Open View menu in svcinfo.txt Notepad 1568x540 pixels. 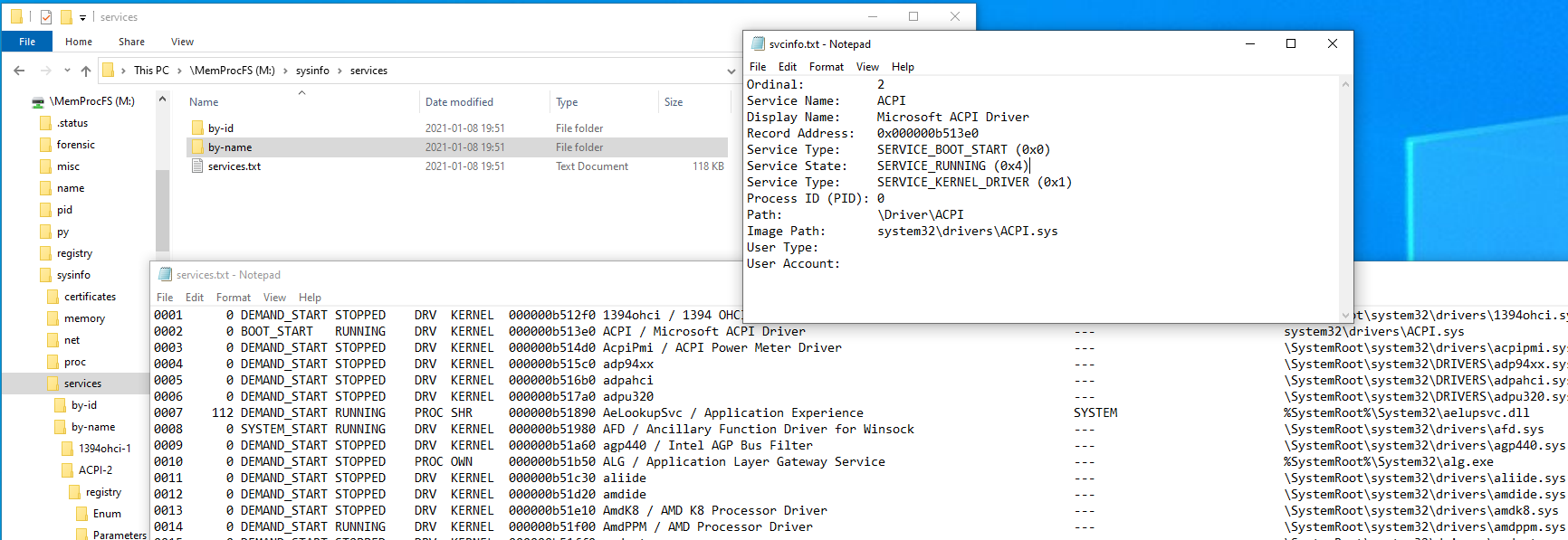coord(867,67)
